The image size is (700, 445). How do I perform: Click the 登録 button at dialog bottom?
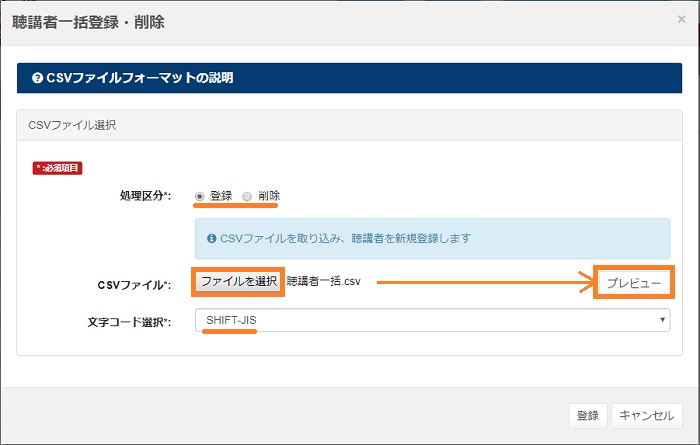[587, 416]
